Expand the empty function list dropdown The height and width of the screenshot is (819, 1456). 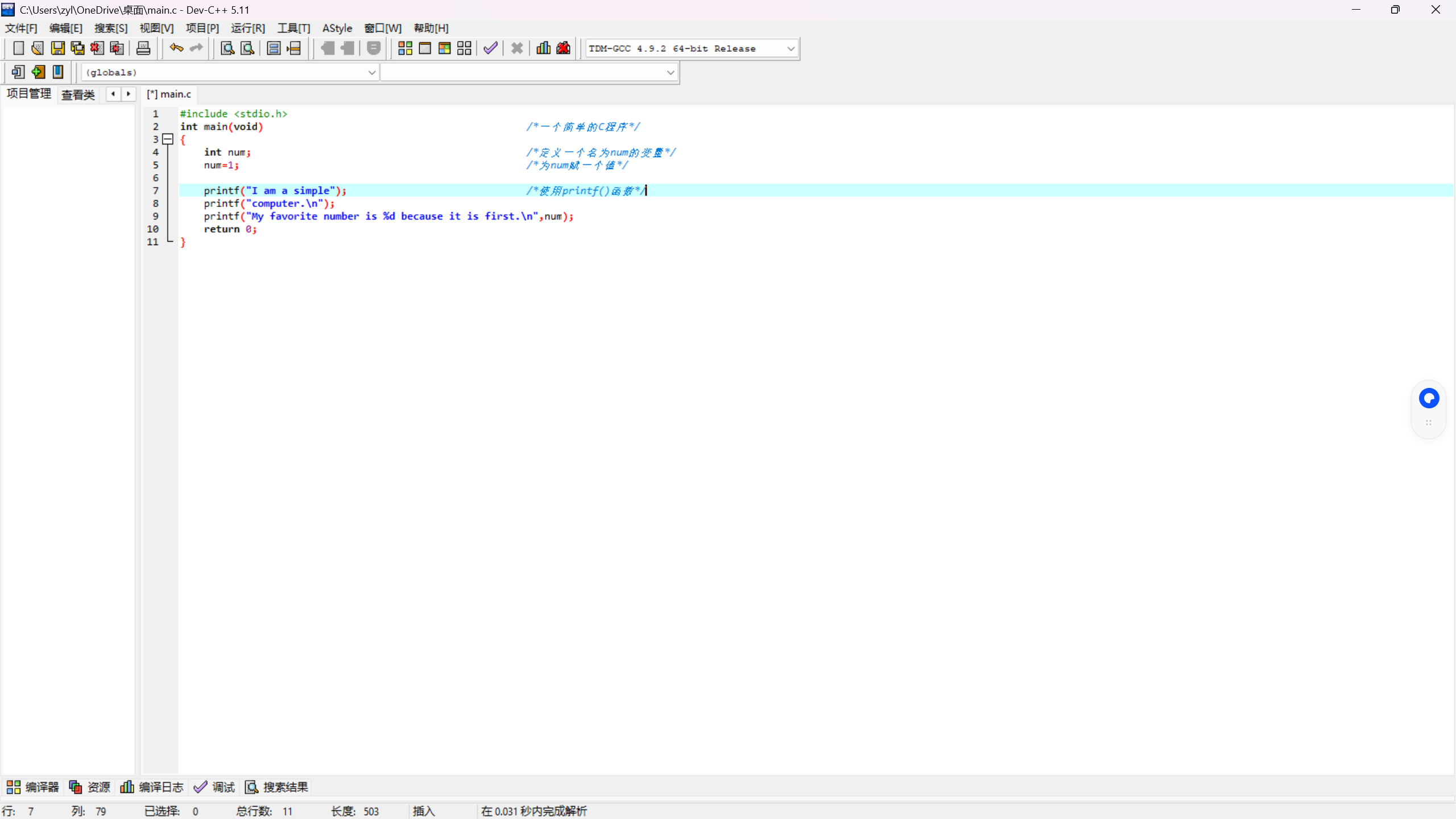pyautogui.click(x=670, y=73)
